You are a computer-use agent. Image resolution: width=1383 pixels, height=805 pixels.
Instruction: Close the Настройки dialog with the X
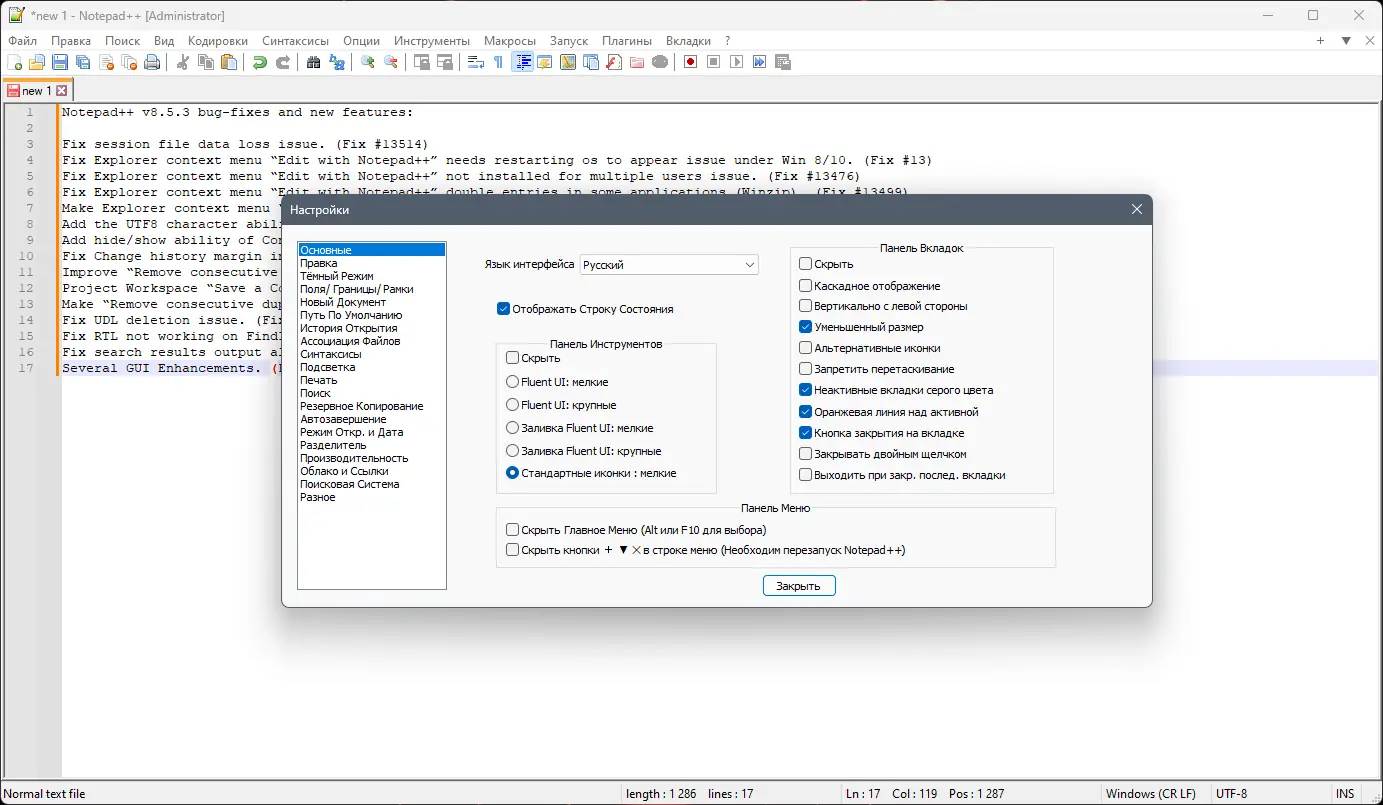[1136, 210]
